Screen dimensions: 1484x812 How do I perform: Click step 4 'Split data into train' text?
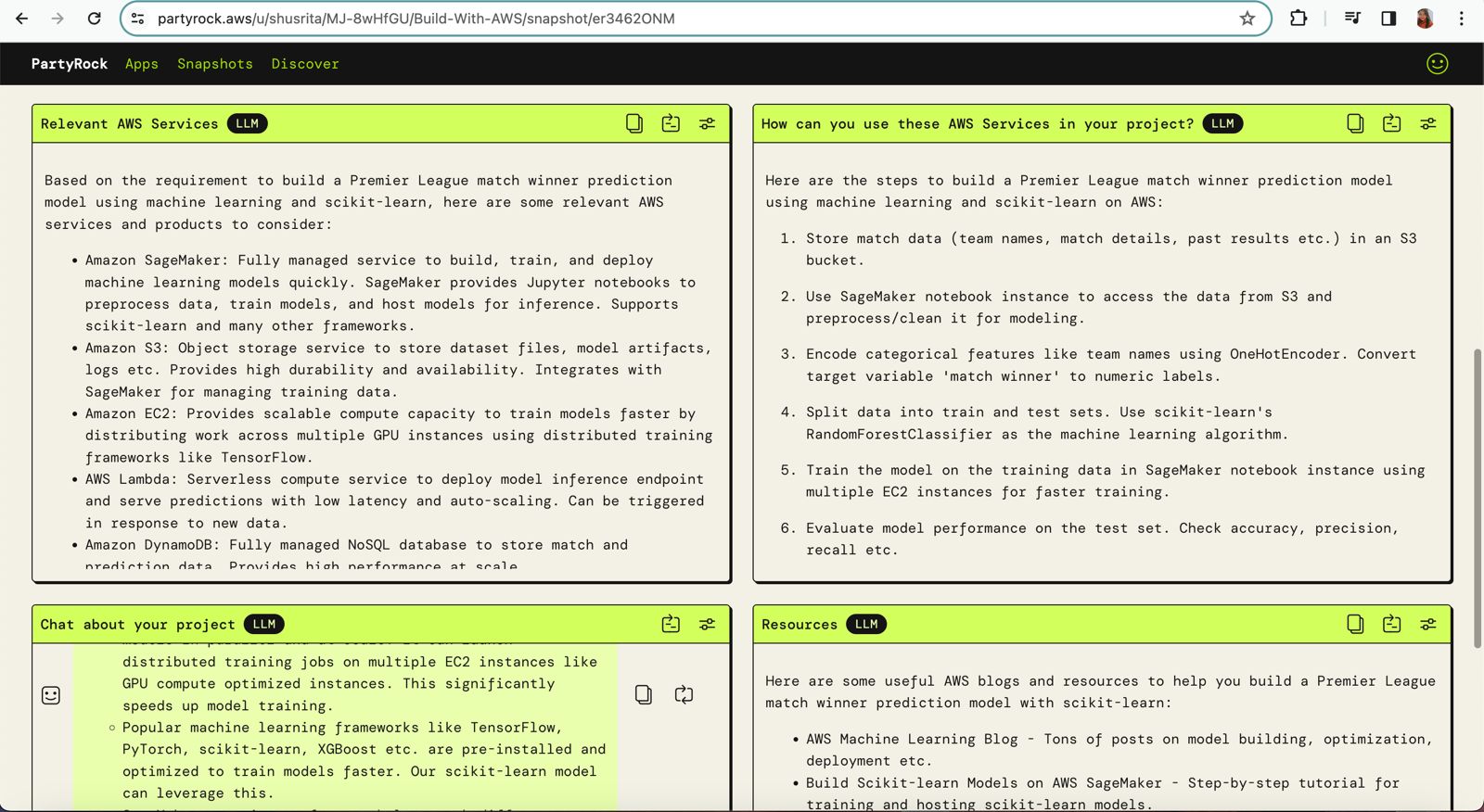click(x=1046, y=423)
